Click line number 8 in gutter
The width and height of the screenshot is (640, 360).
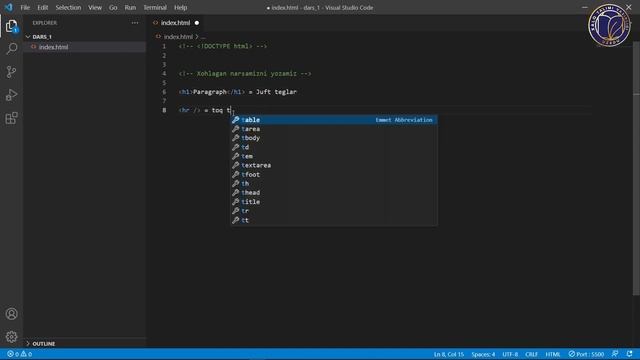pos(164,110)
